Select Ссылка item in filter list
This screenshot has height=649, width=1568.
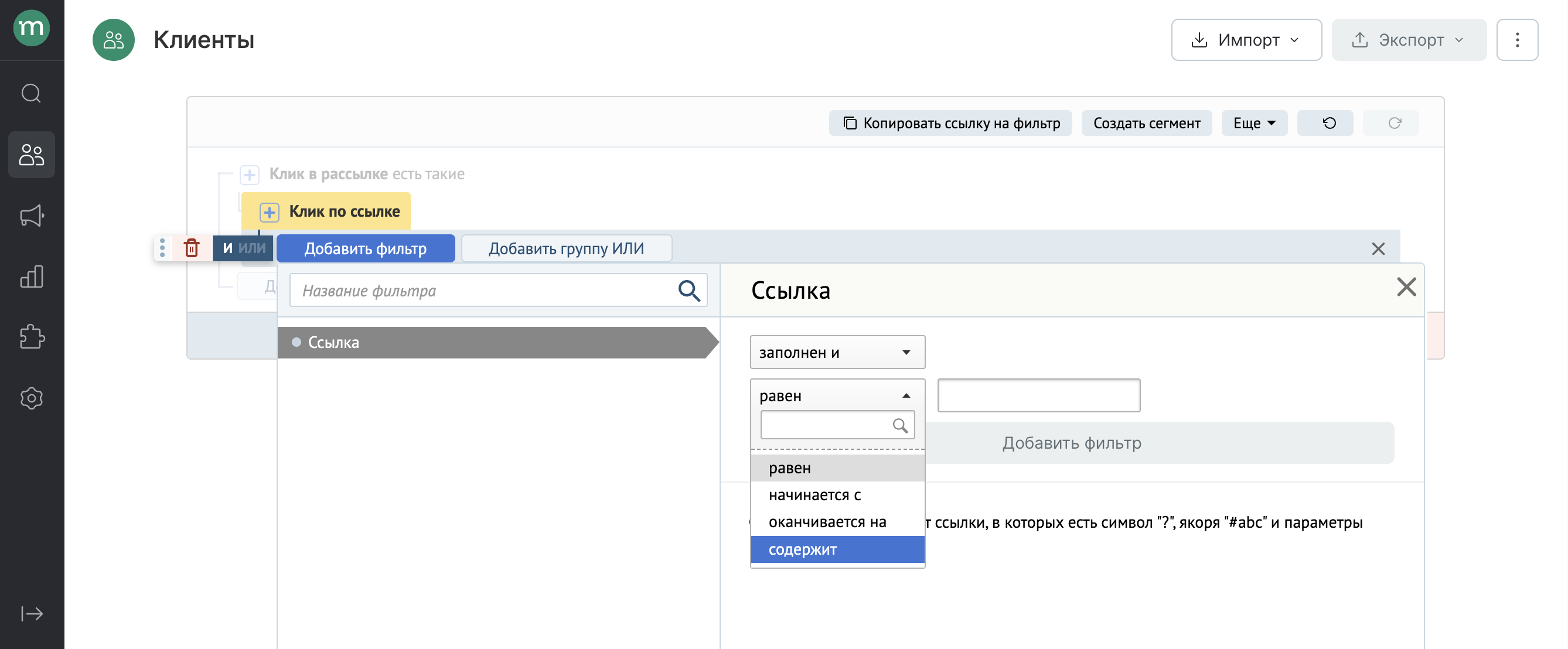pyautogui.click(x=497, y=343)
